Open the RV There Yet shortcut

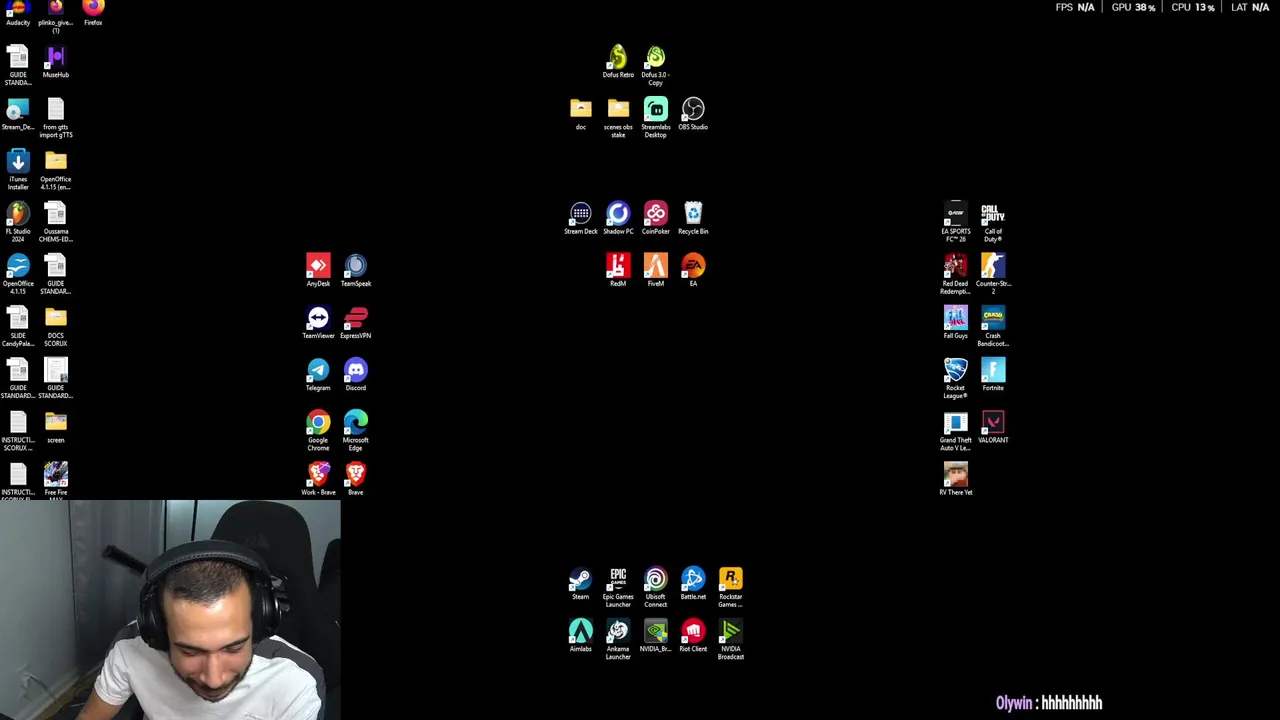coord(956,477)
